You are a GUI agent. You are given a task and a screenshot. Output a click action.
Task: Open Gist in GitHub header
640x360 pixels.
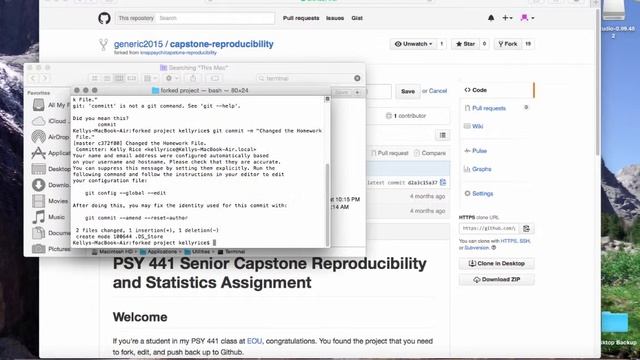click(x=357, y=18)
